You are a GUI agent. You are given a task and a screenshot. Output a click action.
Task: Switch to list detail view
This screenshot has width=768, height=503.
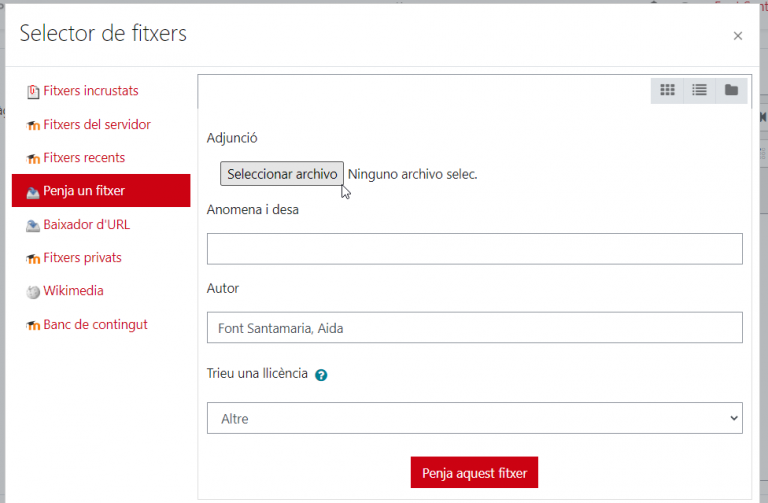coord(699,90)
